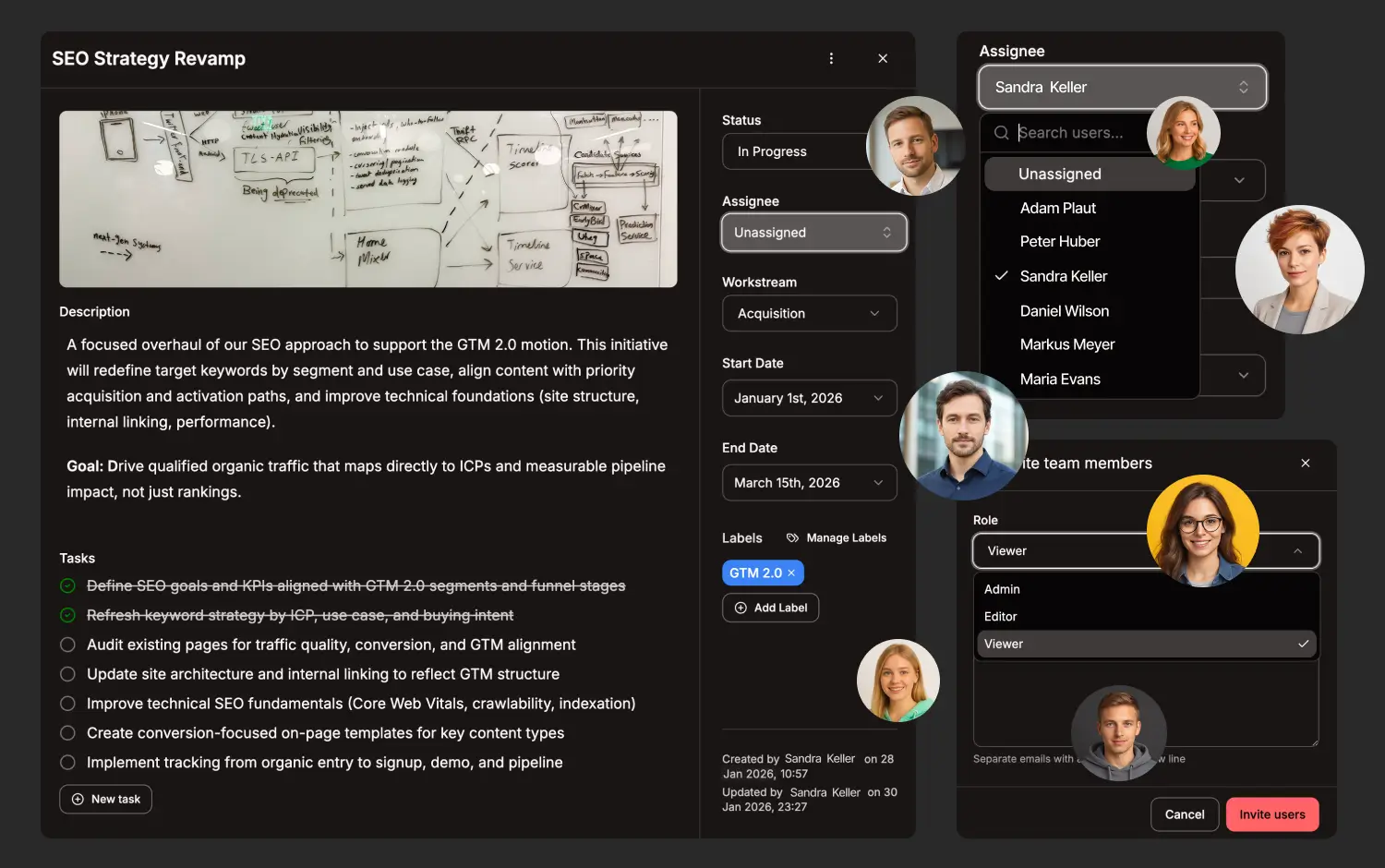Select Adam Plaut from the assignee list
Image resolution: width=1385 pixels, height=868 pixels.
click(1057, 208)
